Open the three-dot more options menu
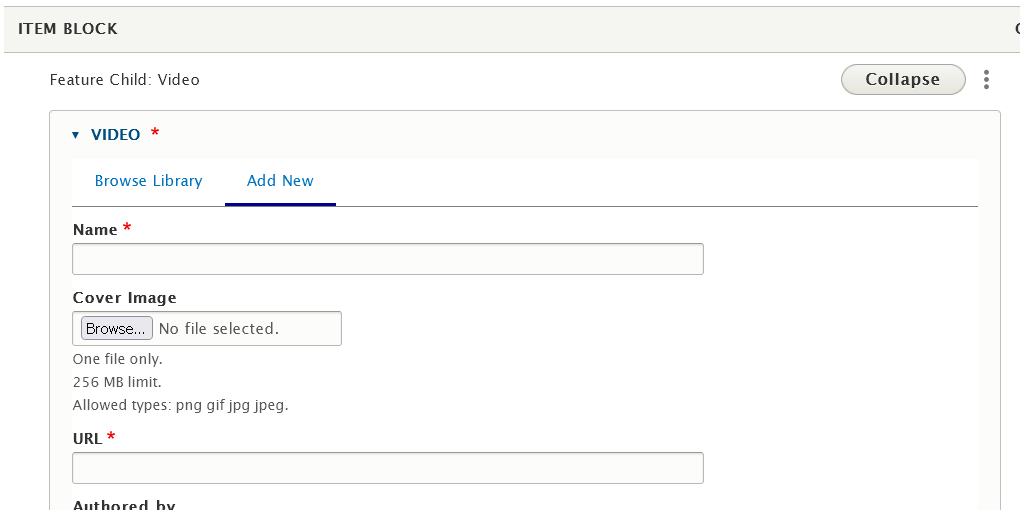The image size is (1020, 510). (986, 80)
